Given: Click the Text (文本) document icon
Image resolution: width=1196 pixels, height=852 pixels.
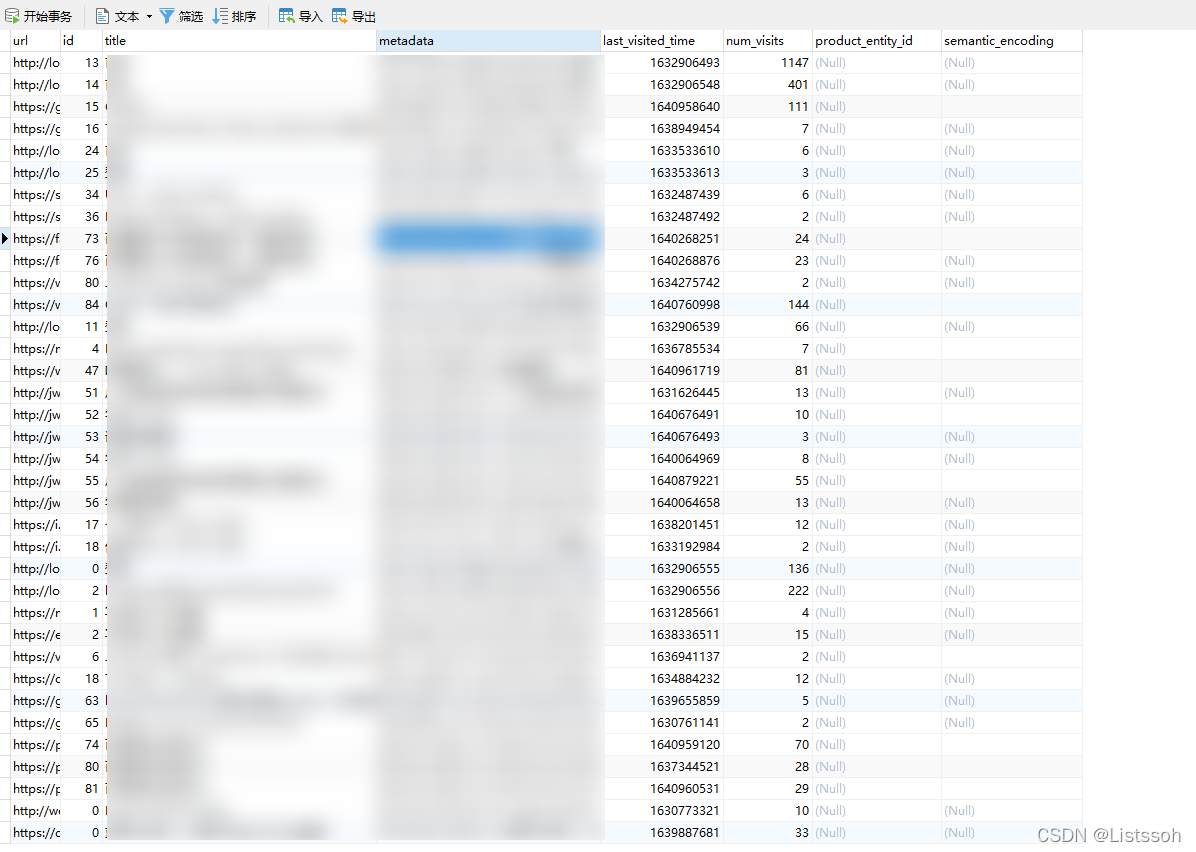Looking at the screenshot, I should (102, 16).
